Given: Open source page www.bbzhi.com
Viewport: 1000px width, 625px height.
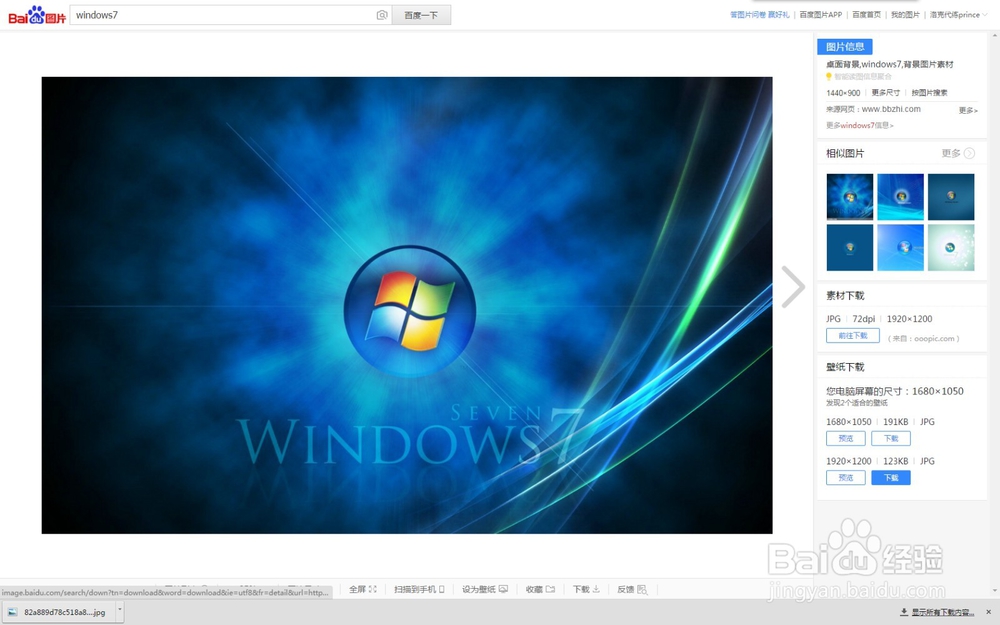Looking at the screenshot, I should point(891,109).
